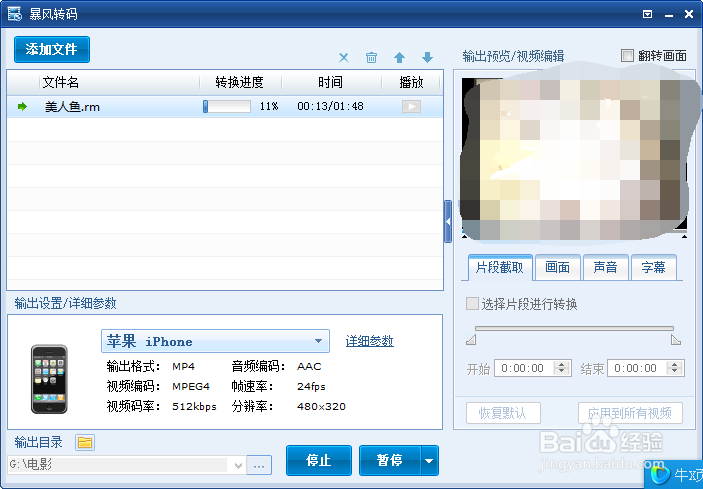Open output folder icon

(85, 442)
